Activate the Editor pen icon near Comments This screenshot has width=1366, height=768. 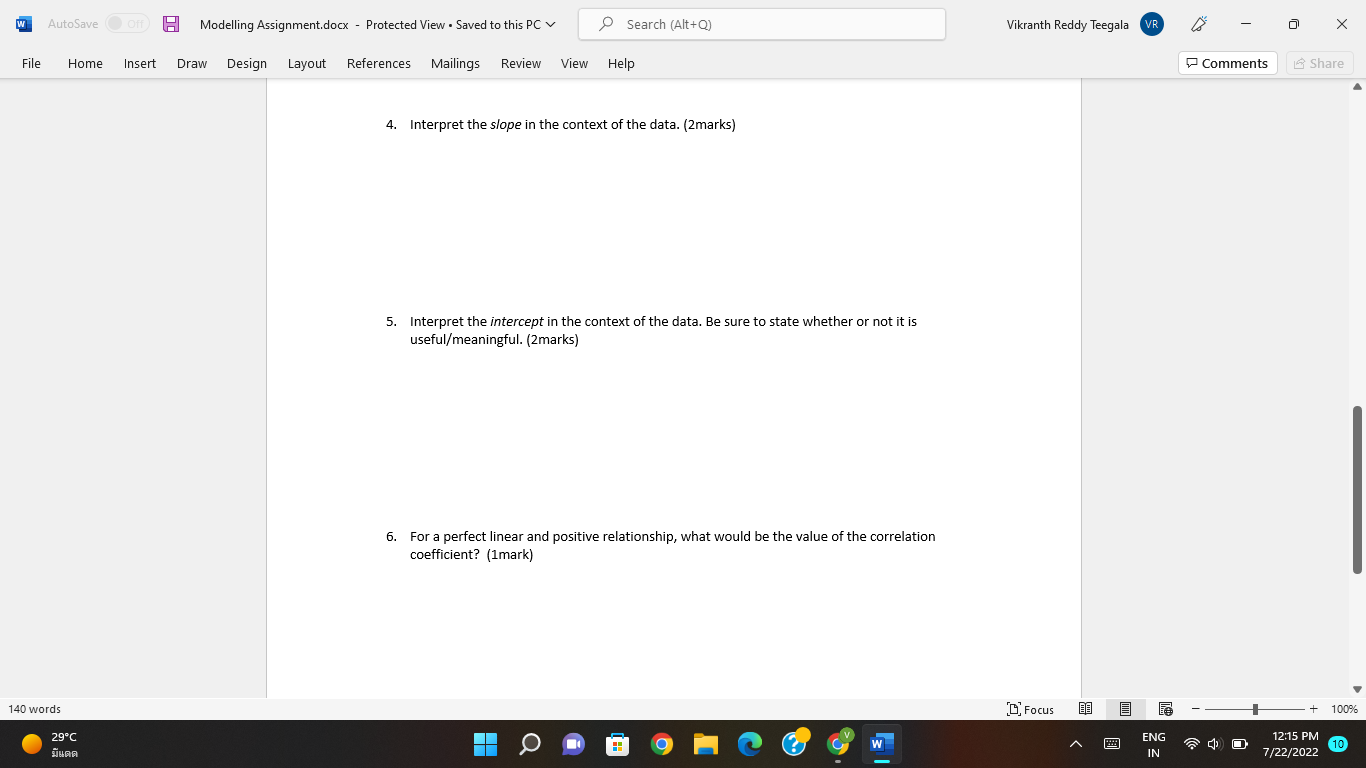(x=1198, y=23)
